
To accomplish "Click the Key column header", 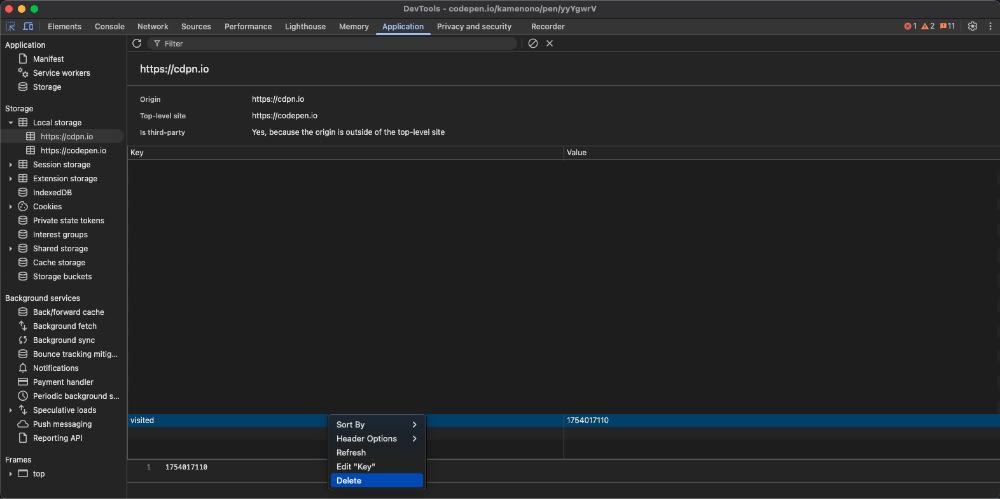I will point(345,153).
